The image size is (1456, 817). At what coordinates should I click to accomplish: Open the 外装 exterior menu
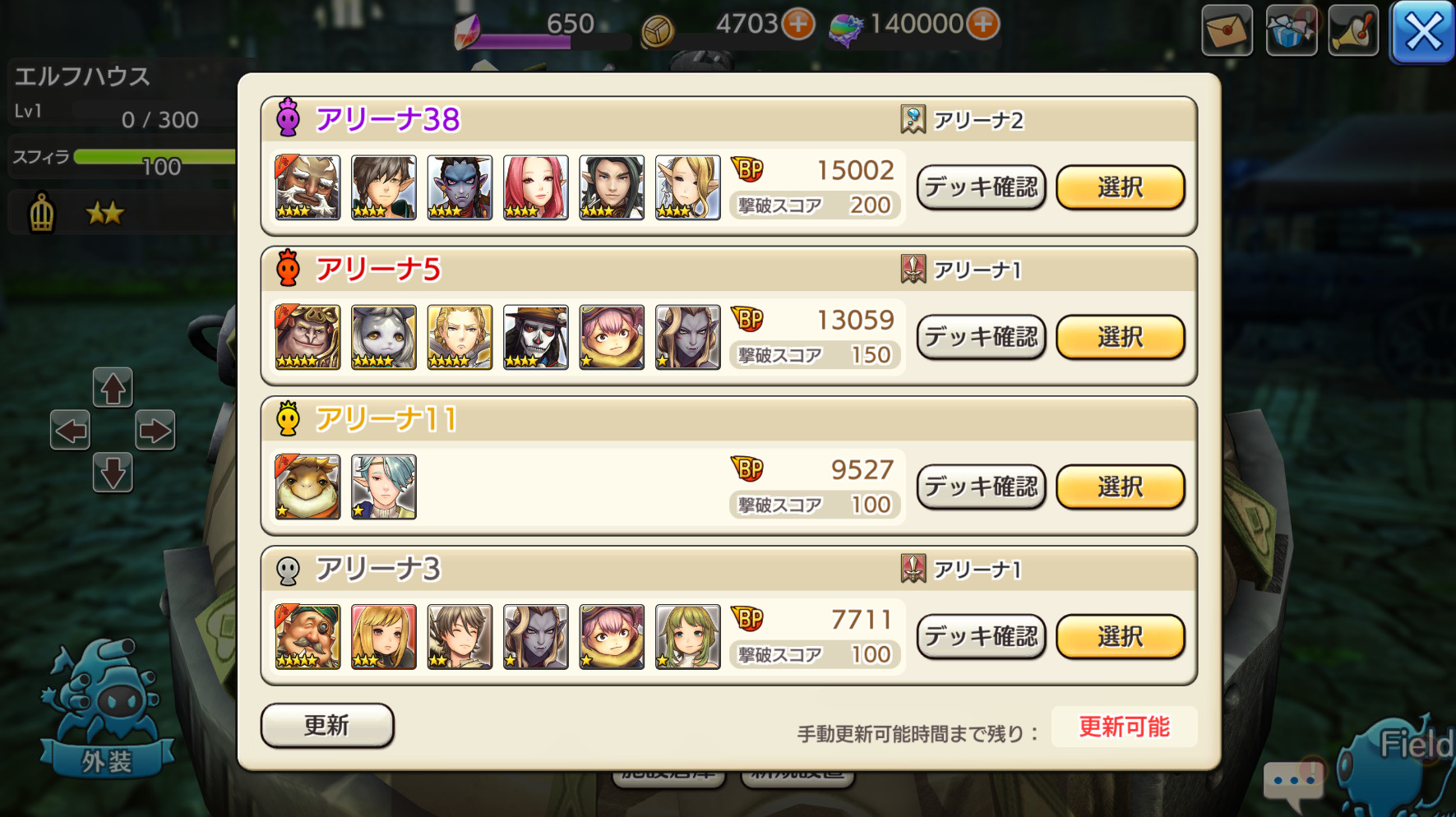(x=106, y=710)
